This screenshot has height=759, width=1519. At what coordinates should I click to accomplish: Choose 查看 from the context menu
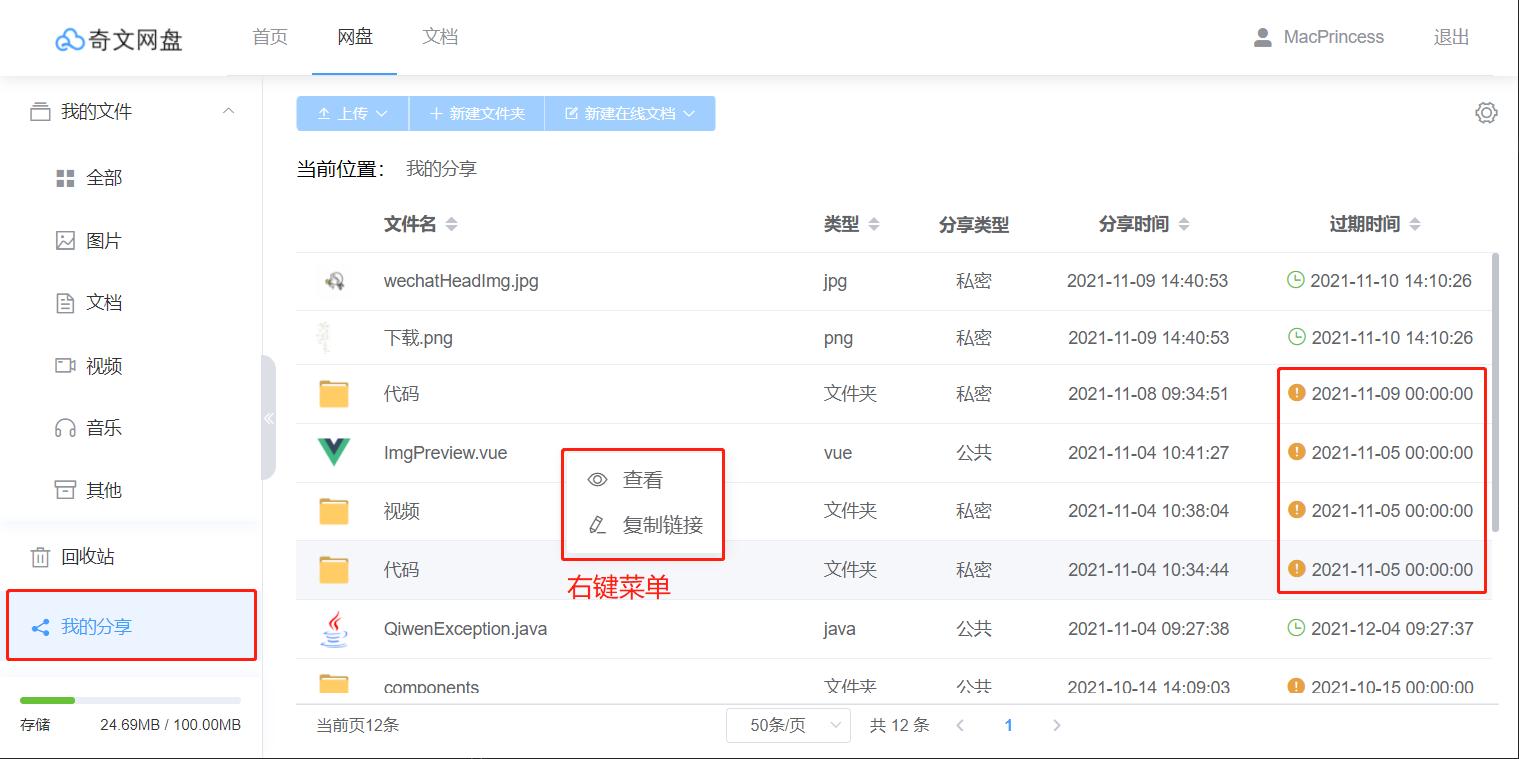click(630, 479)
